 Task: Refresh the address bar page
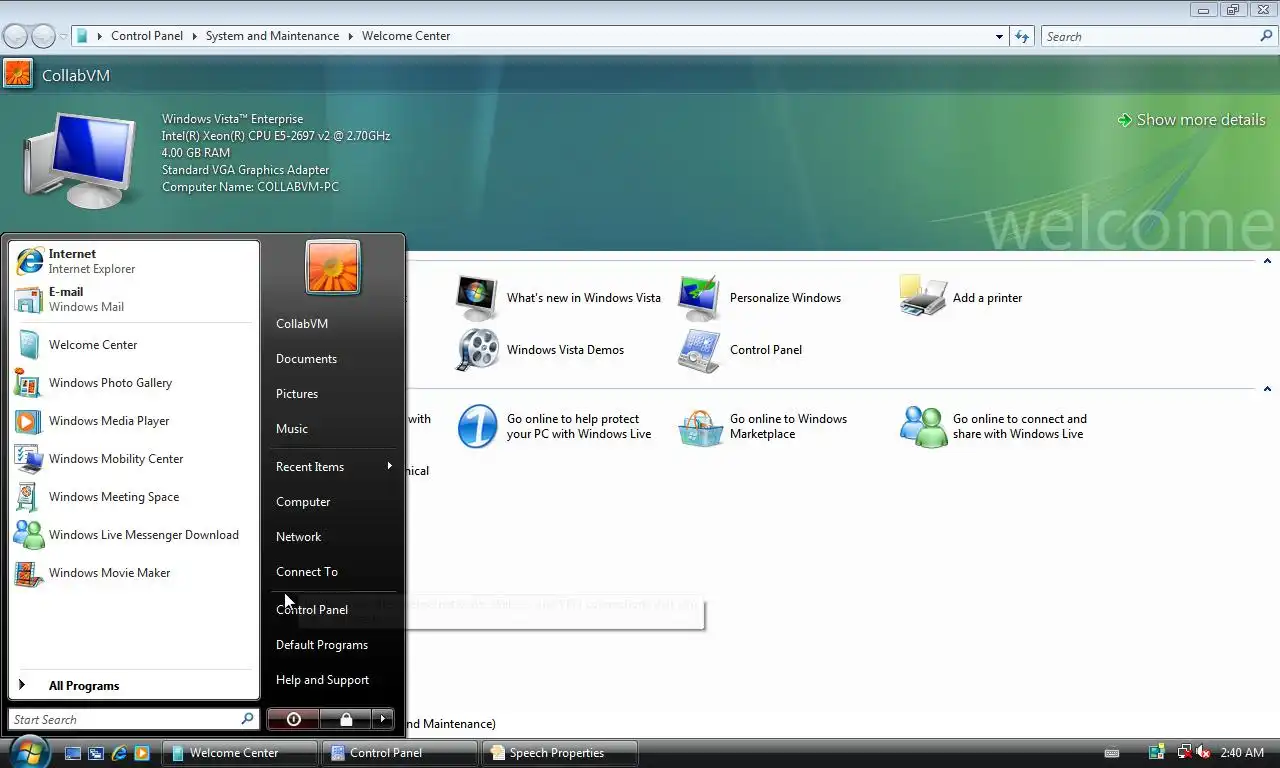click(1022, 37)
